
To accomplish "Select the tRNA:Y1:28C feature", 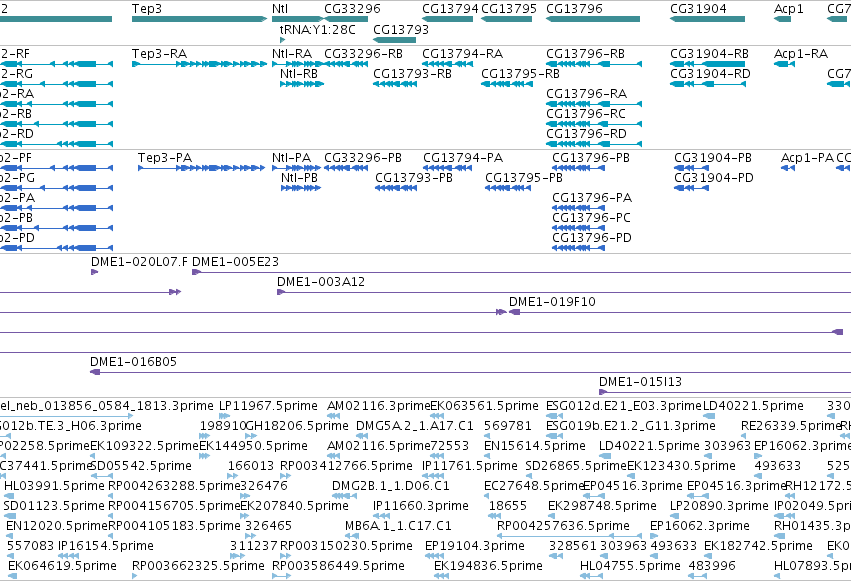I will (x=282, y=40).
